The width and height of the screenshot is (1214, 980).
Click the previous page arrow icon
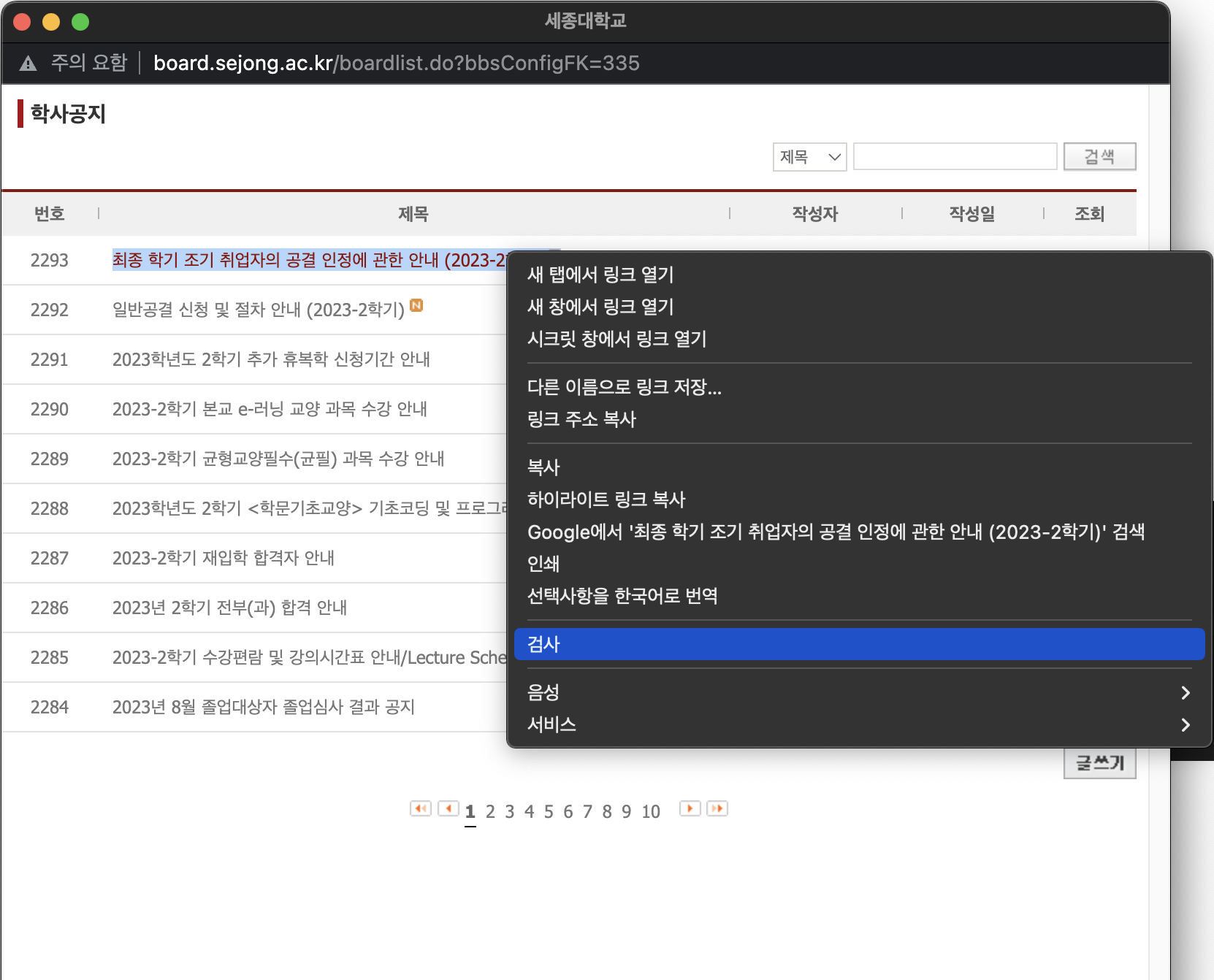(x=448, y=809)
